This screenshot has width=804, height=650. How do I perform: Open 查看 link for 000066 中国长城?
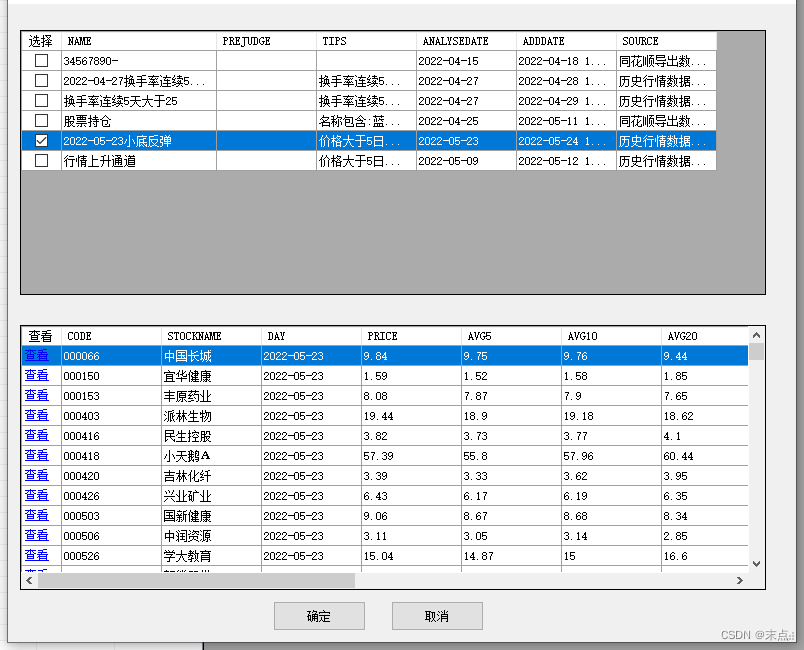[x=36, y=355]
